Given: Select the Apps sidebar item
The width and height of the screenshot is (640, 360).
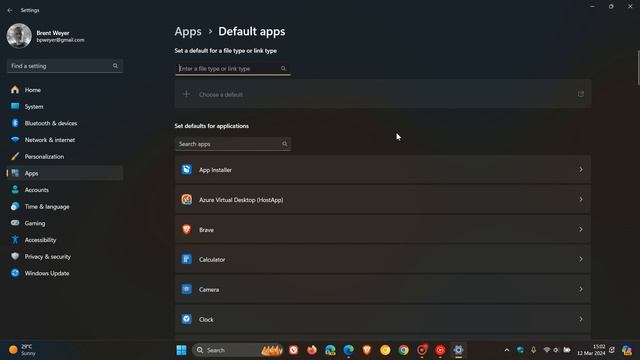Looking at the screenshot, I should (64, 173).
